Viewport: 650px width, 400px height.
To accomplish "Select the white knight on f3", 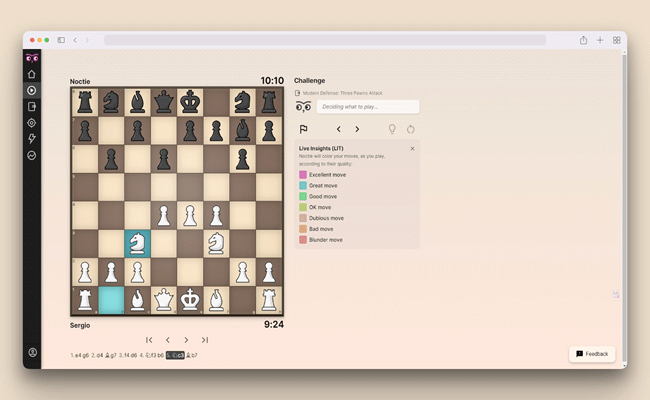I will (x=216, y=243).
